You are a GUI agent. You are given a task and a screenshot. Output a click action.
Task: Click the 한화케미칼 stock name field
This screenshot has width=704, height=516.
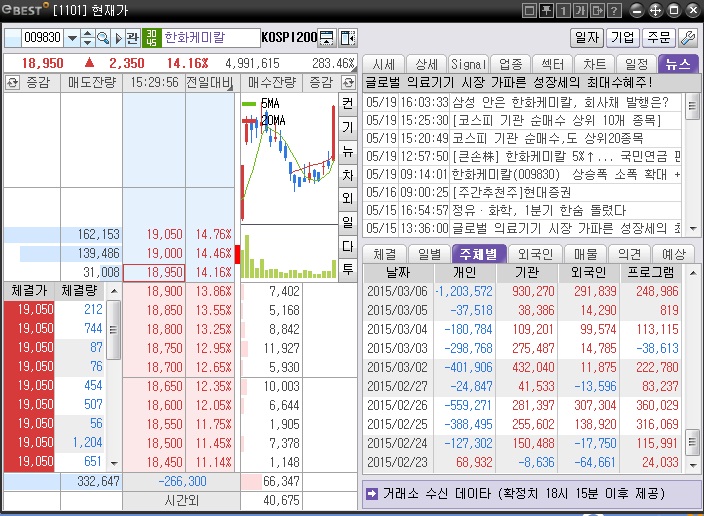210,38
